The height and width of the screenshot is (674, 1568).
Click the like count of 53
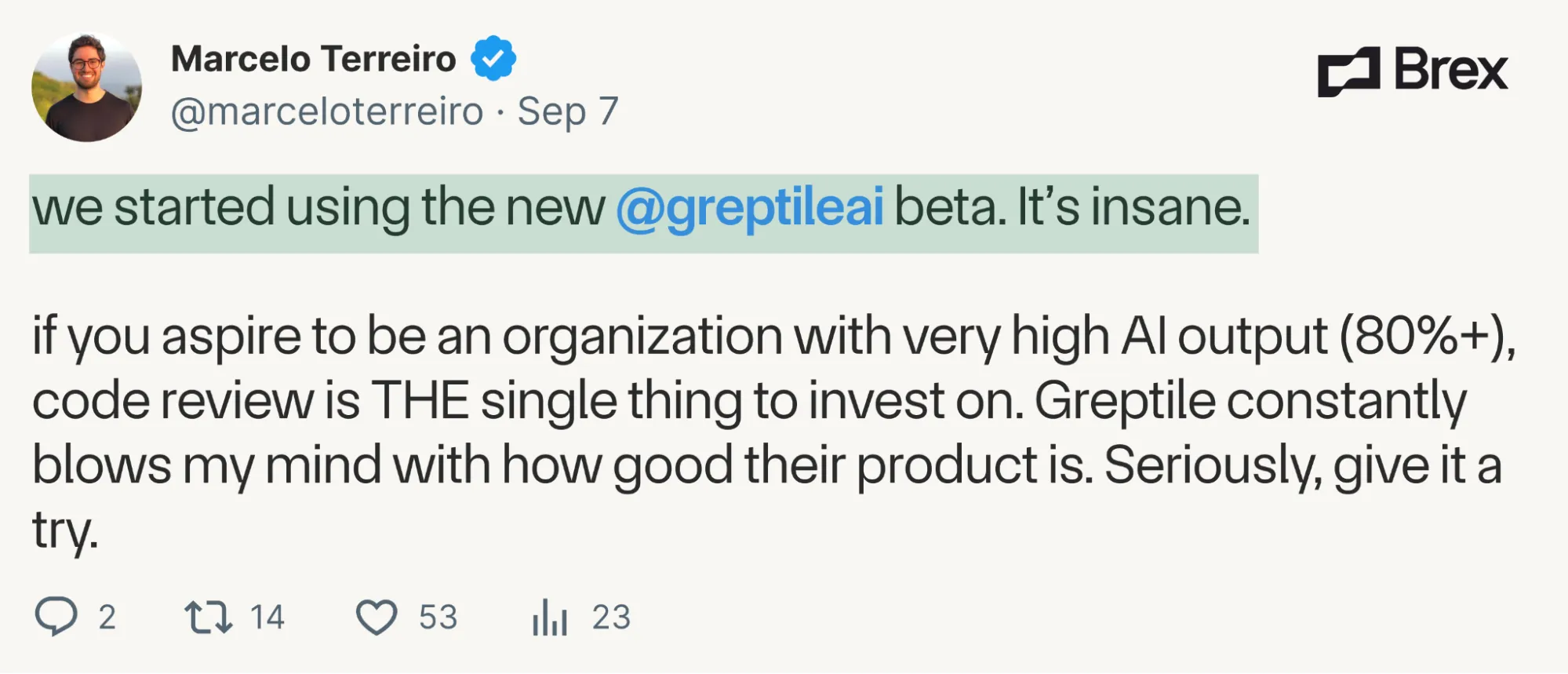pos(438,618)
